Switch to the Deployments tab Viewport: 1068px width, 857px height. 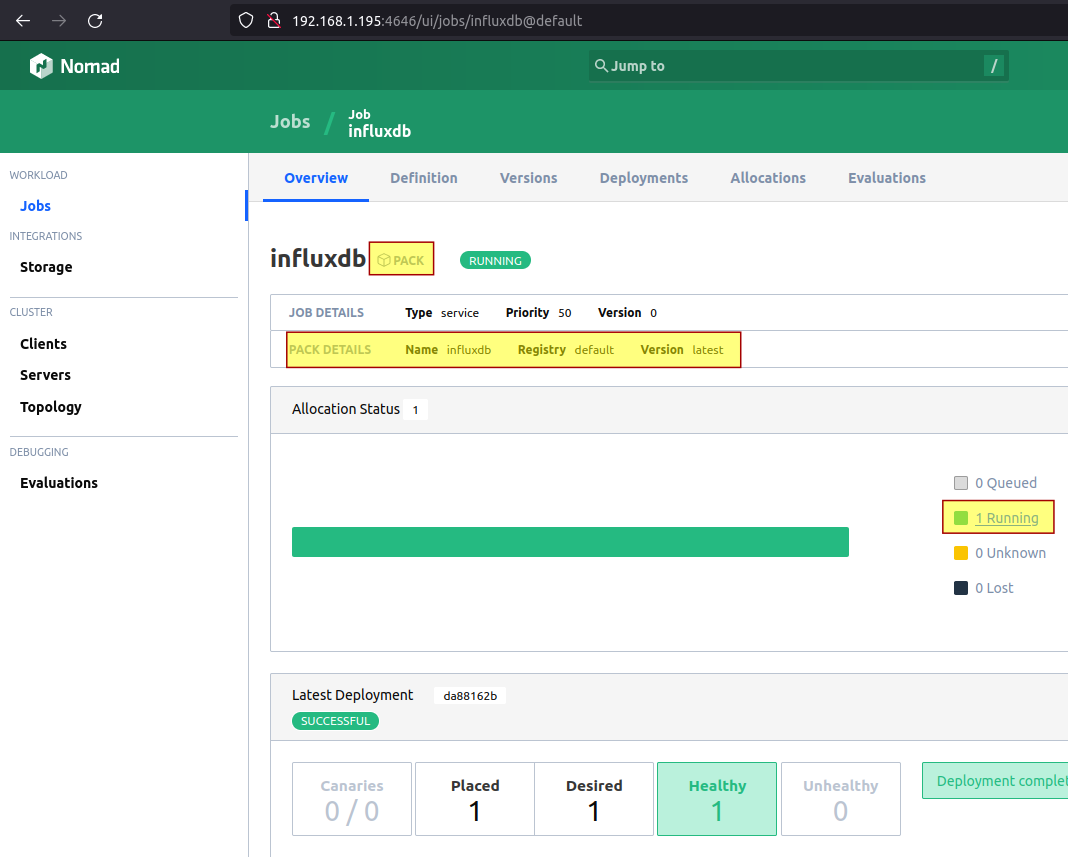[644, 178]
